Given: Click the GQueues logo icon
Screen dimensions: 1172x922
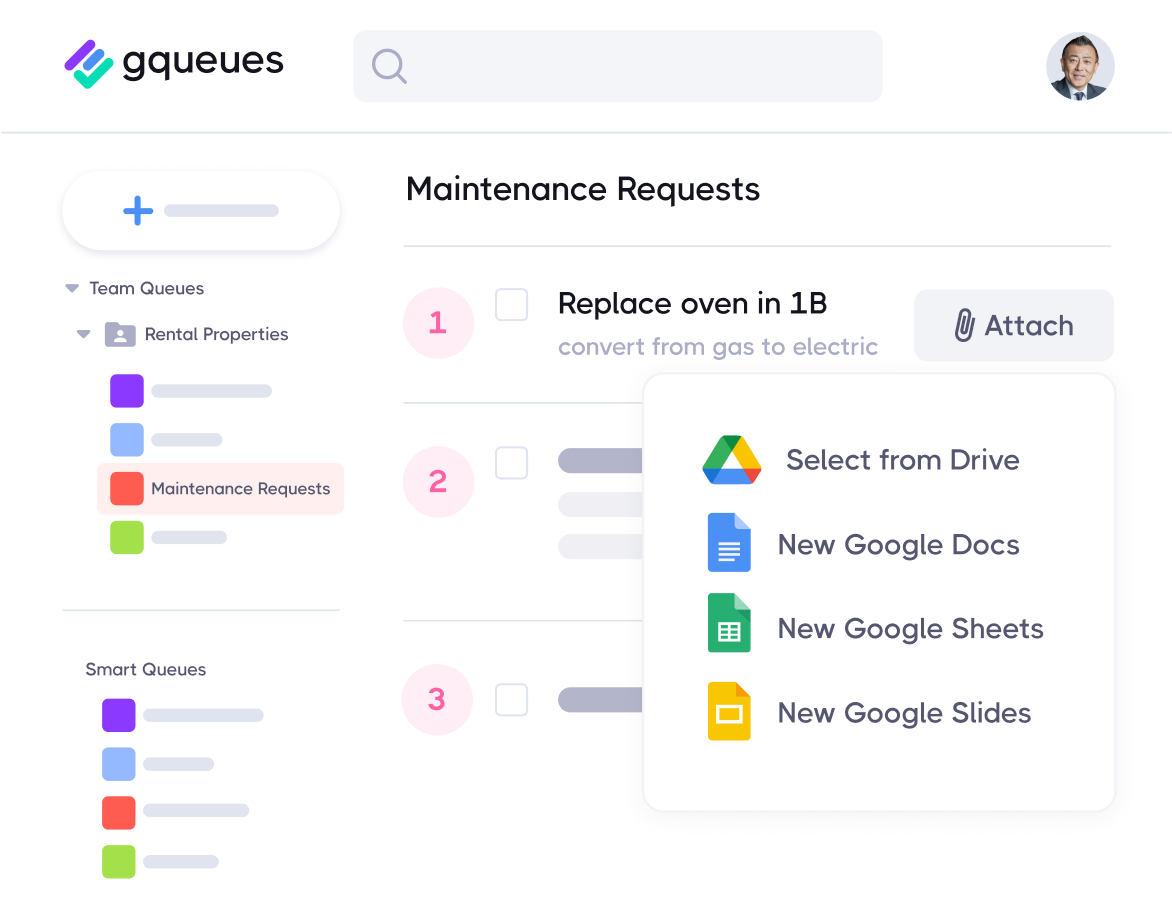Looking at the screenshot, I should click(88, 64).
